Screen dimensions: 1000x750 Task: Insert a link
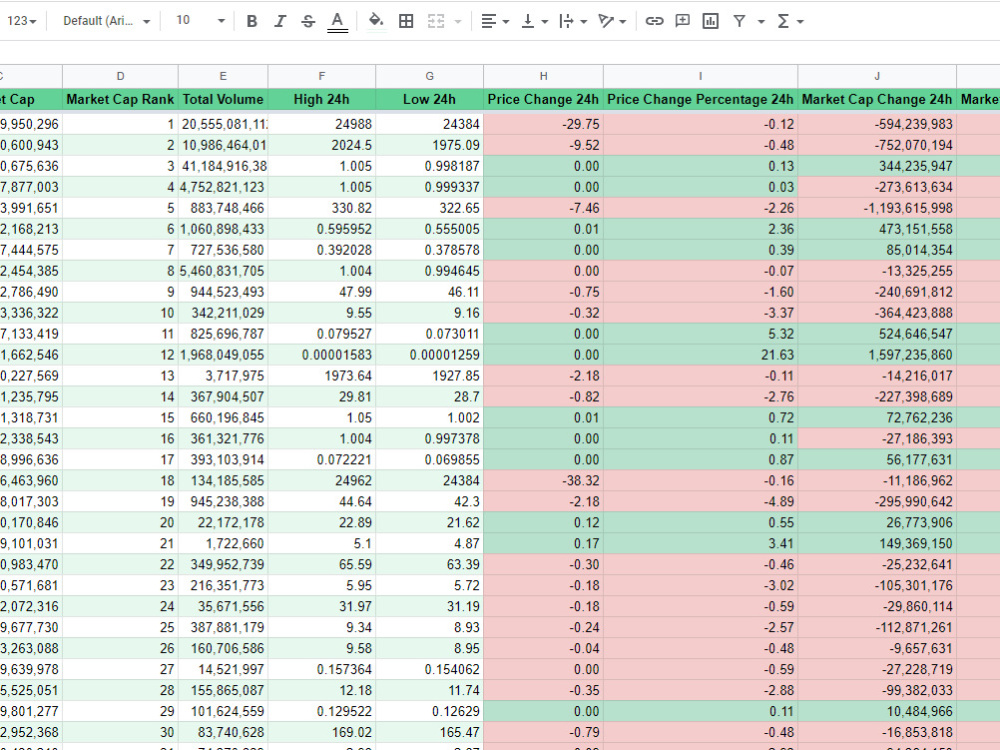click(654, 20)
